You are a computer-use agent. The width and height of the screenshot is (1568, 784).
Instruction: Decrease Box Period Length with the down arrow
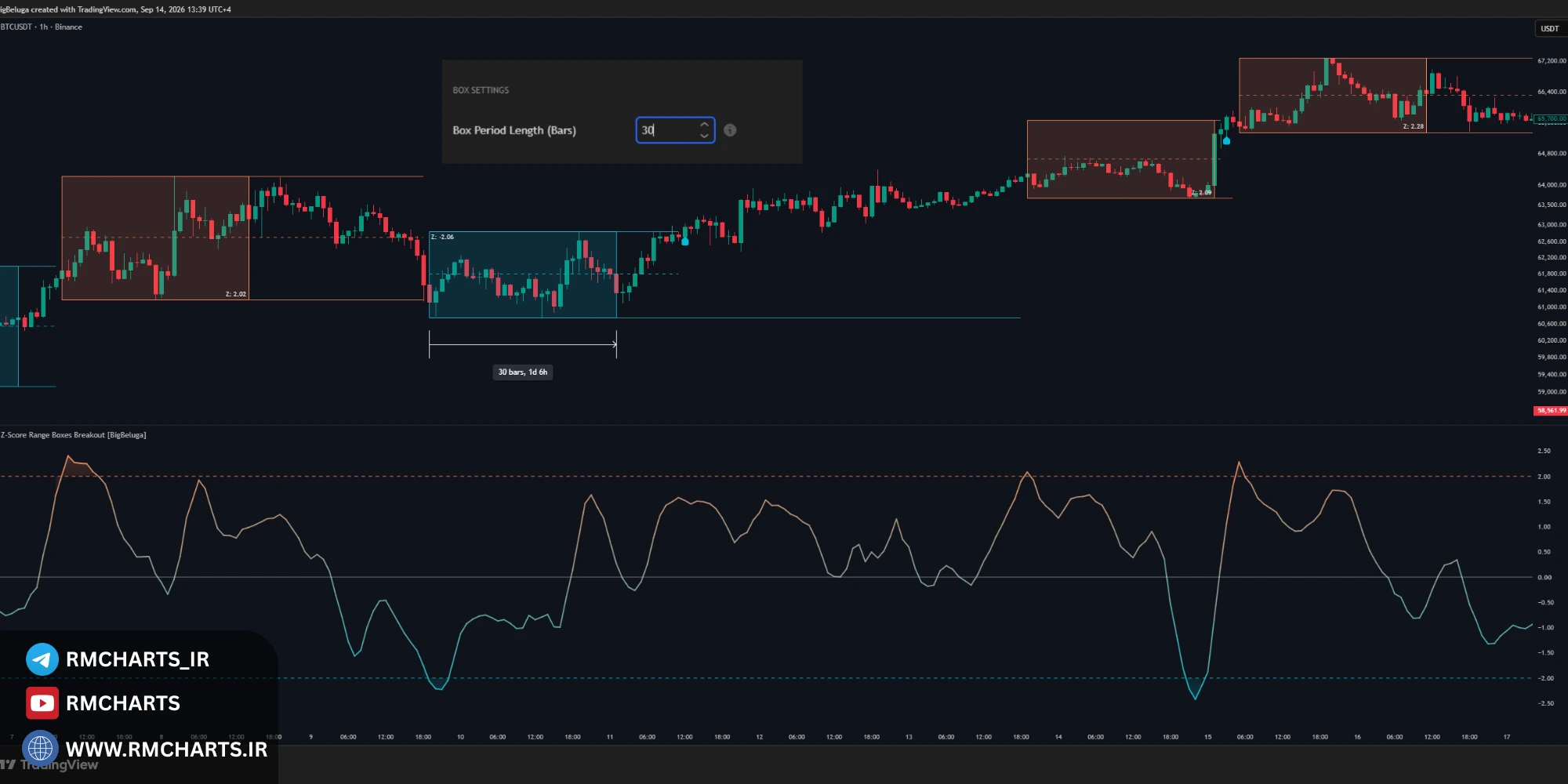pyautogui.click(x=704, y=136)
